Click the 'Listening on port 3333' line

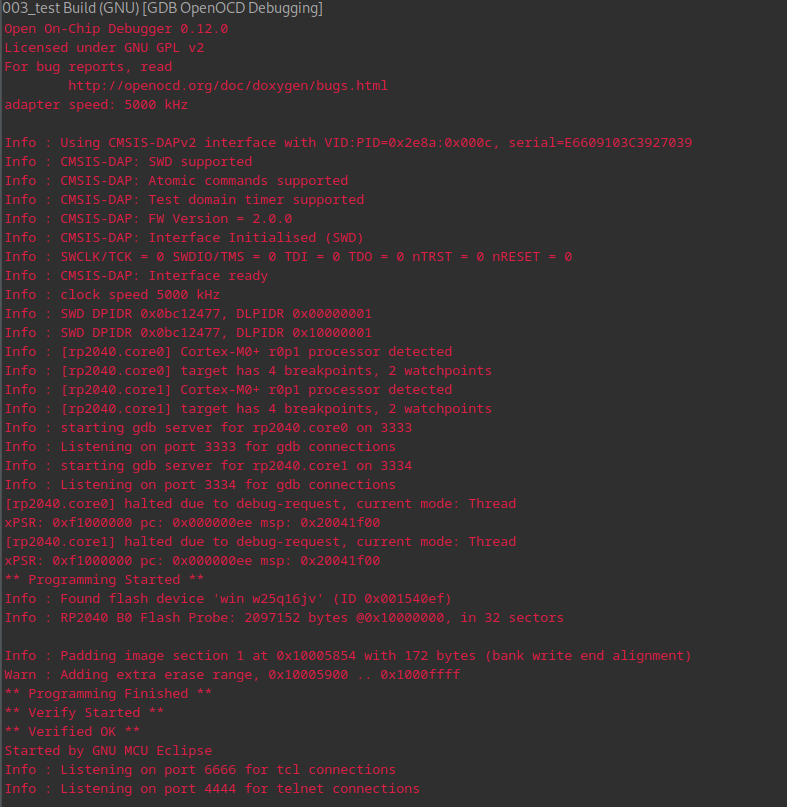(x=200, y=447)
